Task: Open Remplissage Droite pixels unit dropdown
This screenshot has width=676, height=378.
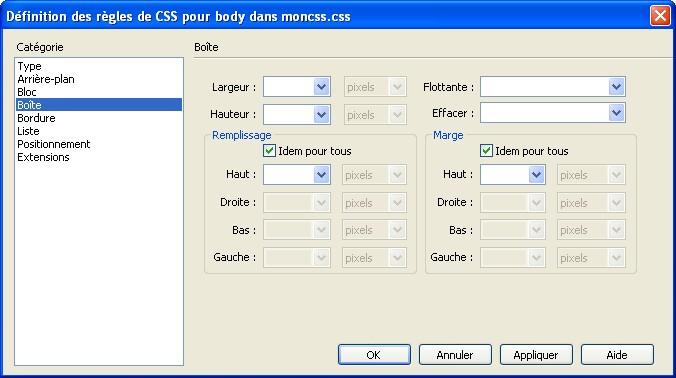Action: coord(397,203)
